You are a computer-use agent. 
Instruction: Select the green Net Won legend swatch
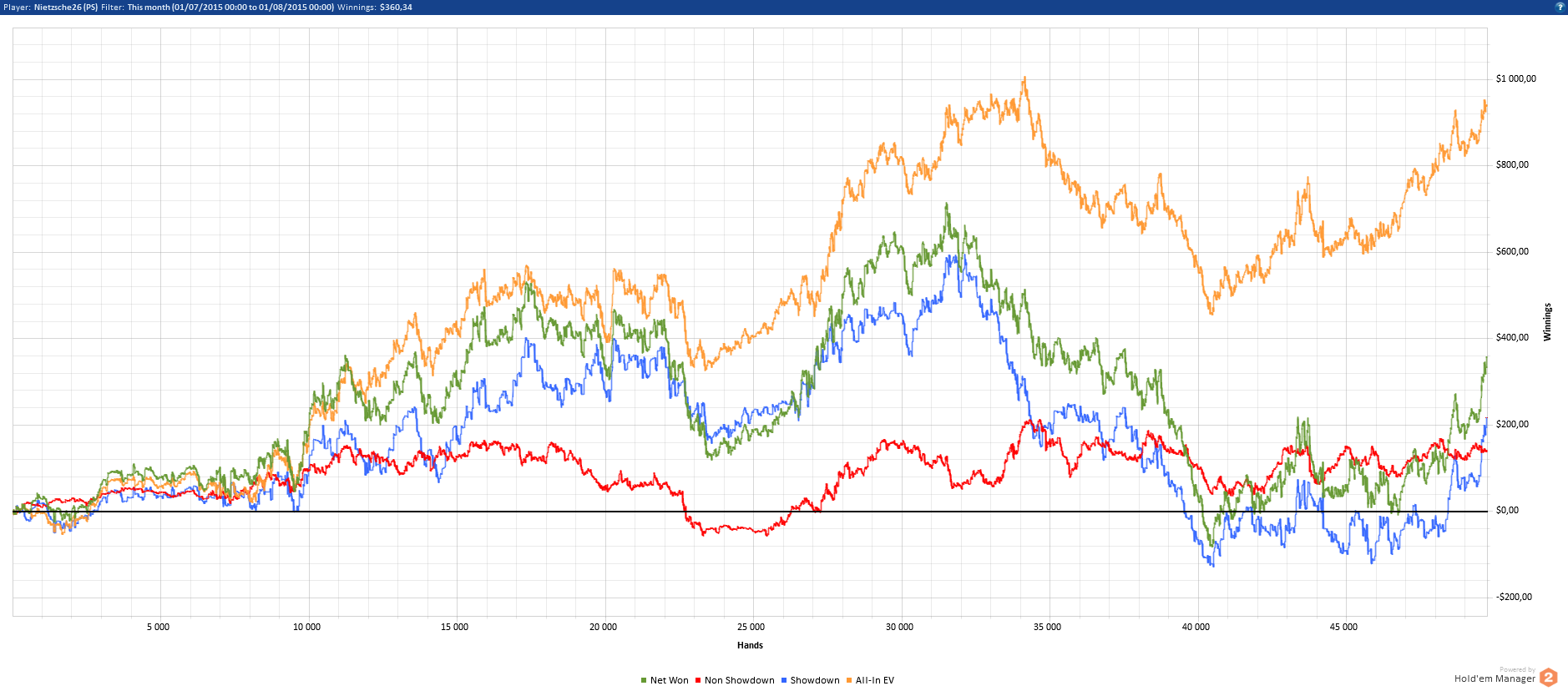644,680
